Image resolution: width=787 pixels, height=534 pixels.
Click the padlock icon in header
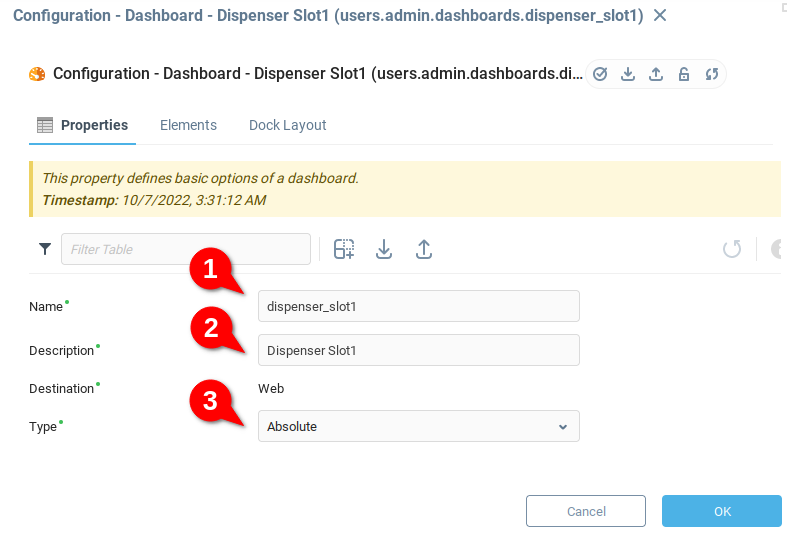[684, 74]
